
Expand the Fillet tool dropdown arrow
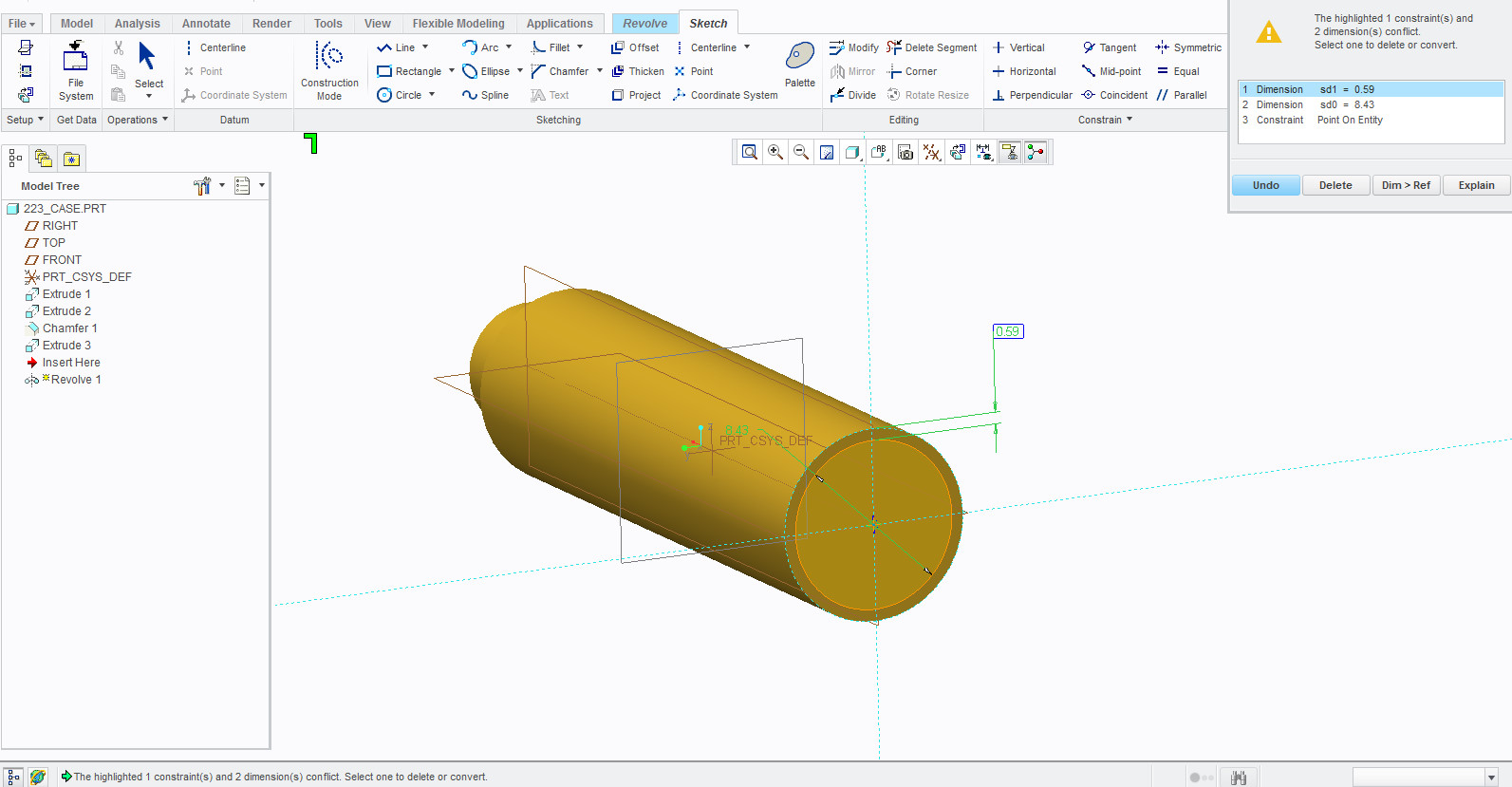click(x=580, y=47)
